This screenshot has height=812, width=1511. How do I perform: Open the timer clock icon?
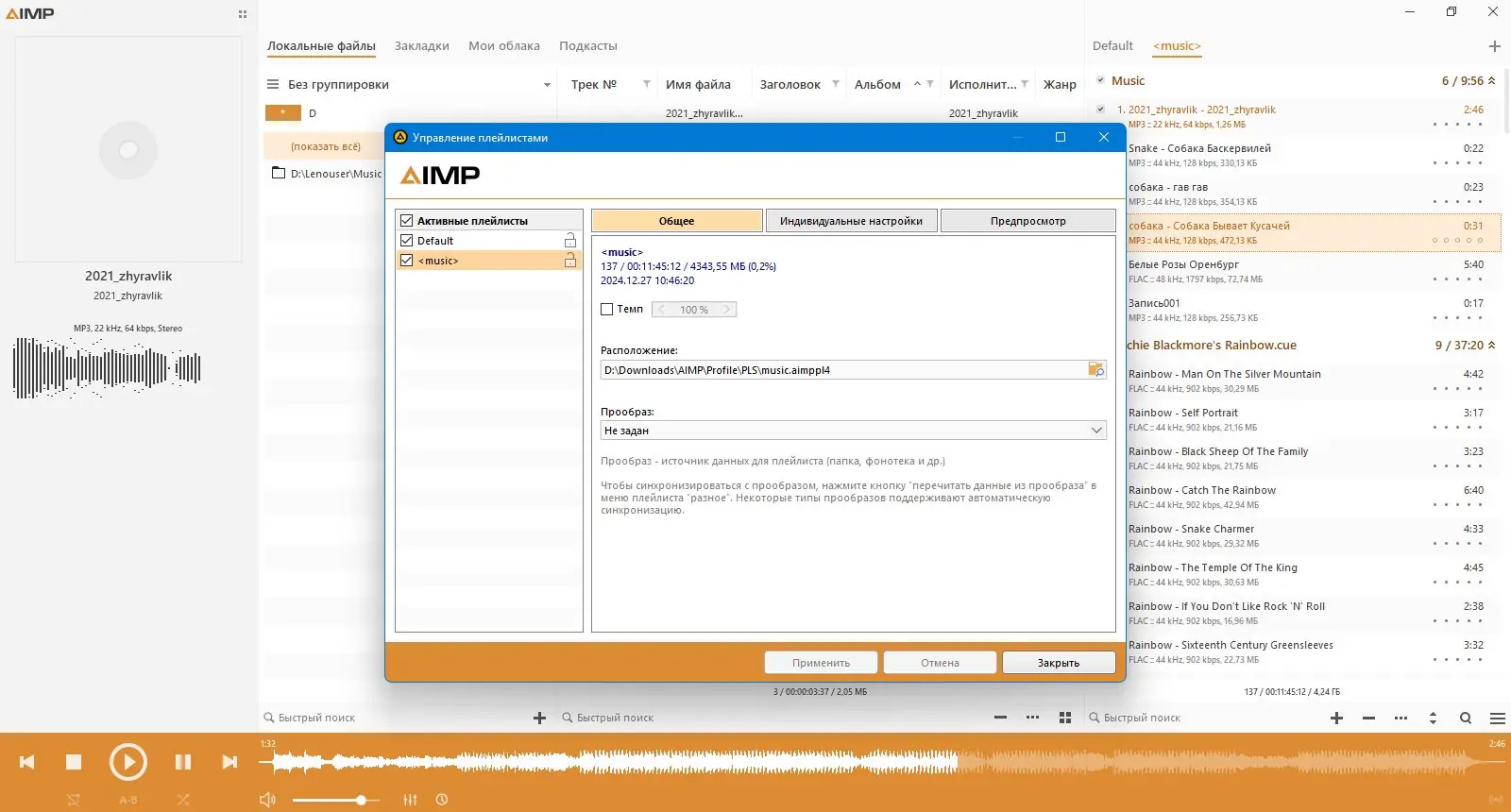[x=441, y=800]
